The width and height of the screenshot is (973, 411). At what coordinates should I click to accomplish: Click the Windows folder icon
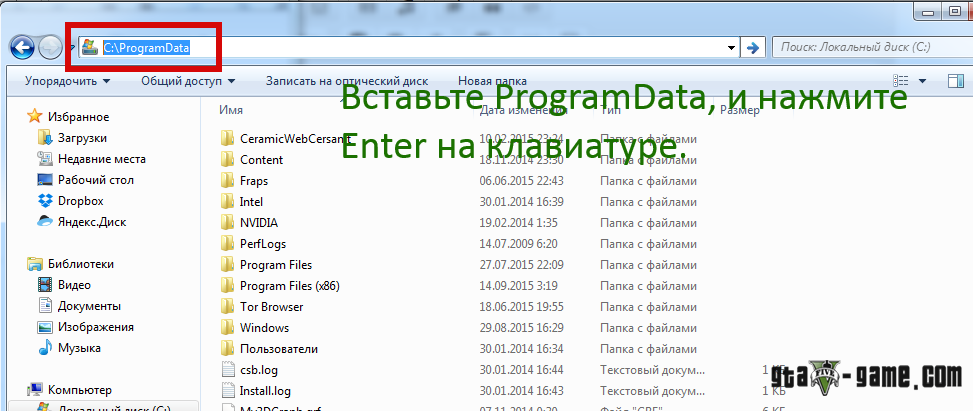[227, 328]
